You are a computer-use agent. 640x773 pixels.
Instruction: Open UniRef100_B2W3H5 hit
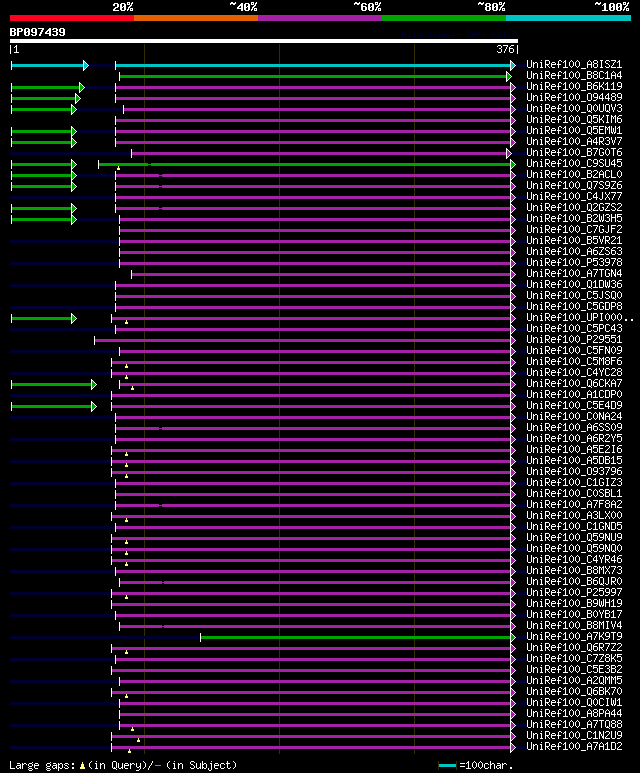(x=574, y=218)
